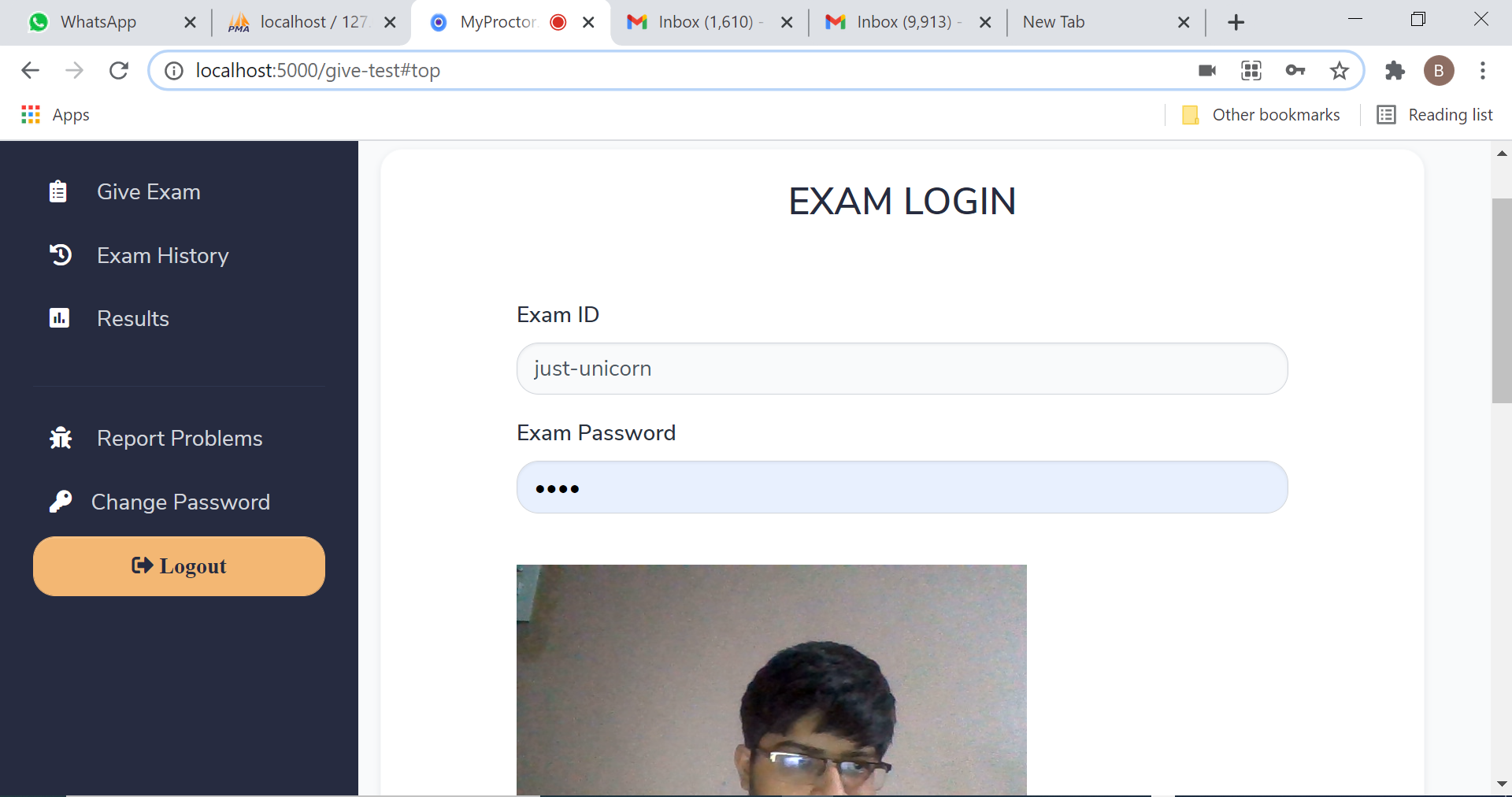Open Chrome profile avatar B
This screenshot has width=1512, height=797.
[x=1439, y=71]
